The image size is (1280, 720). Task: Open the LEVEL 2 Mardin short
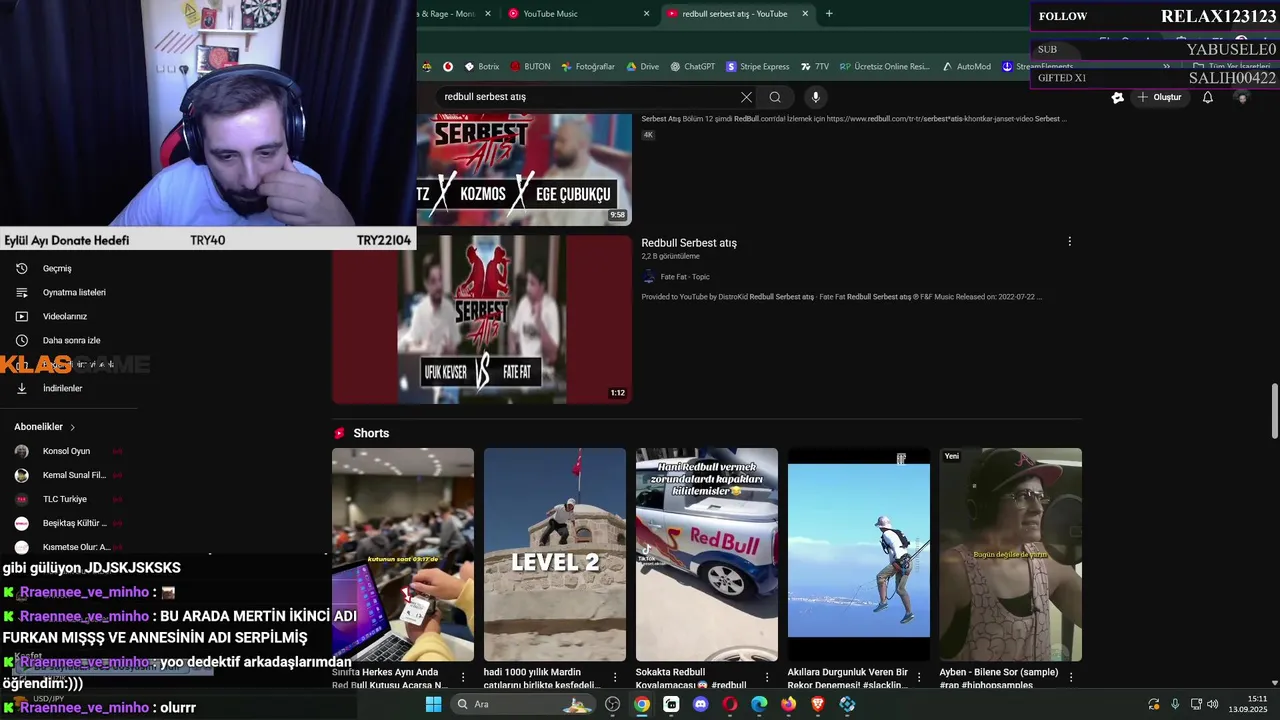click(x=555, y=555)
